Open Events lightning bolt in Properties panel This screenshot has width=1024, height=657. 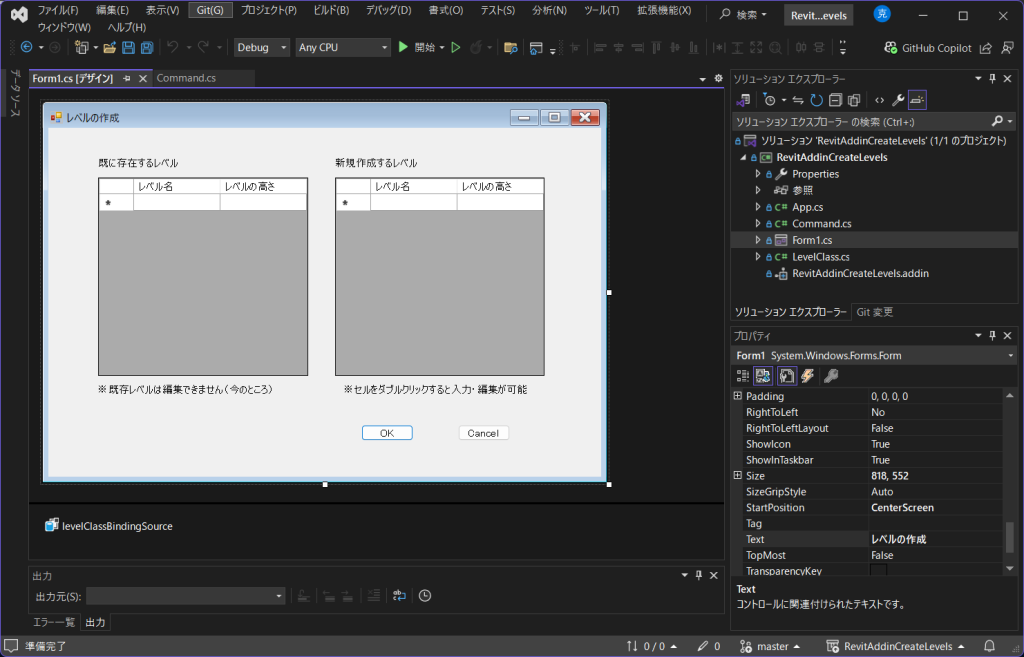[807, 376]
